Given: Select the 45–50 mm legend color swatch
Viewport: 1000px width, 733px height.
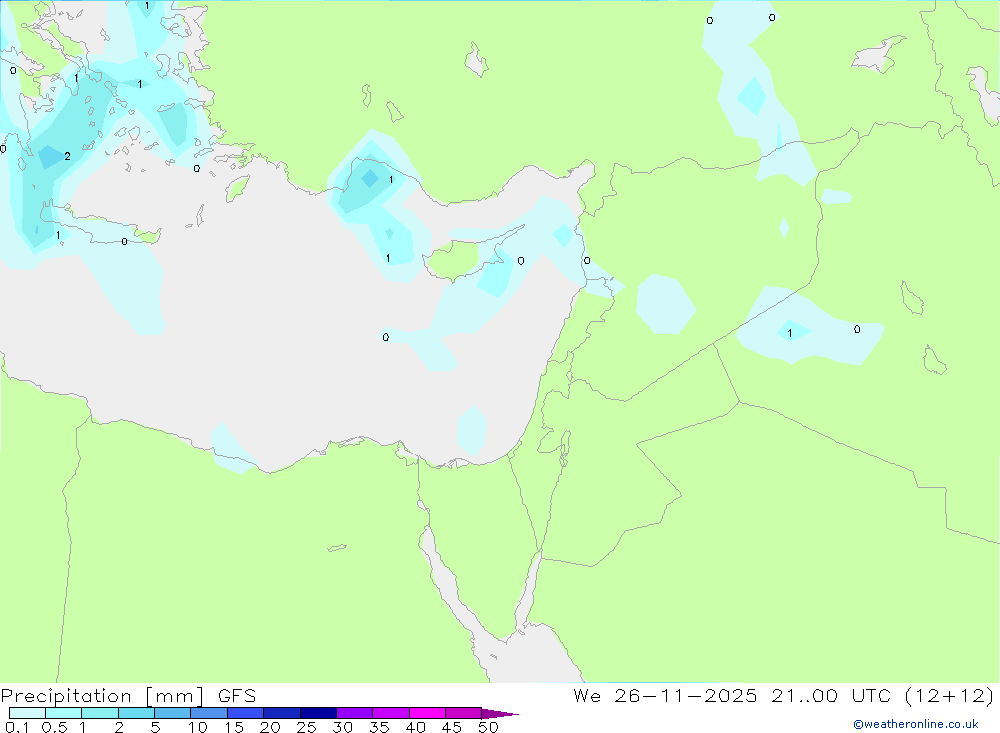Looking at the screenshot, I should click(463, 713).
